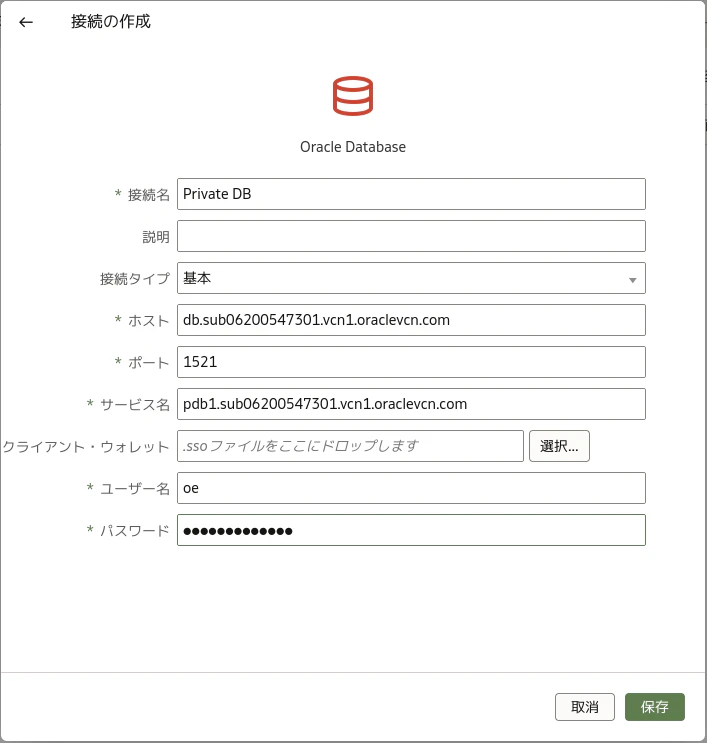Click the パスワード field
Screen dimensions: 707x743
point(411,530)
